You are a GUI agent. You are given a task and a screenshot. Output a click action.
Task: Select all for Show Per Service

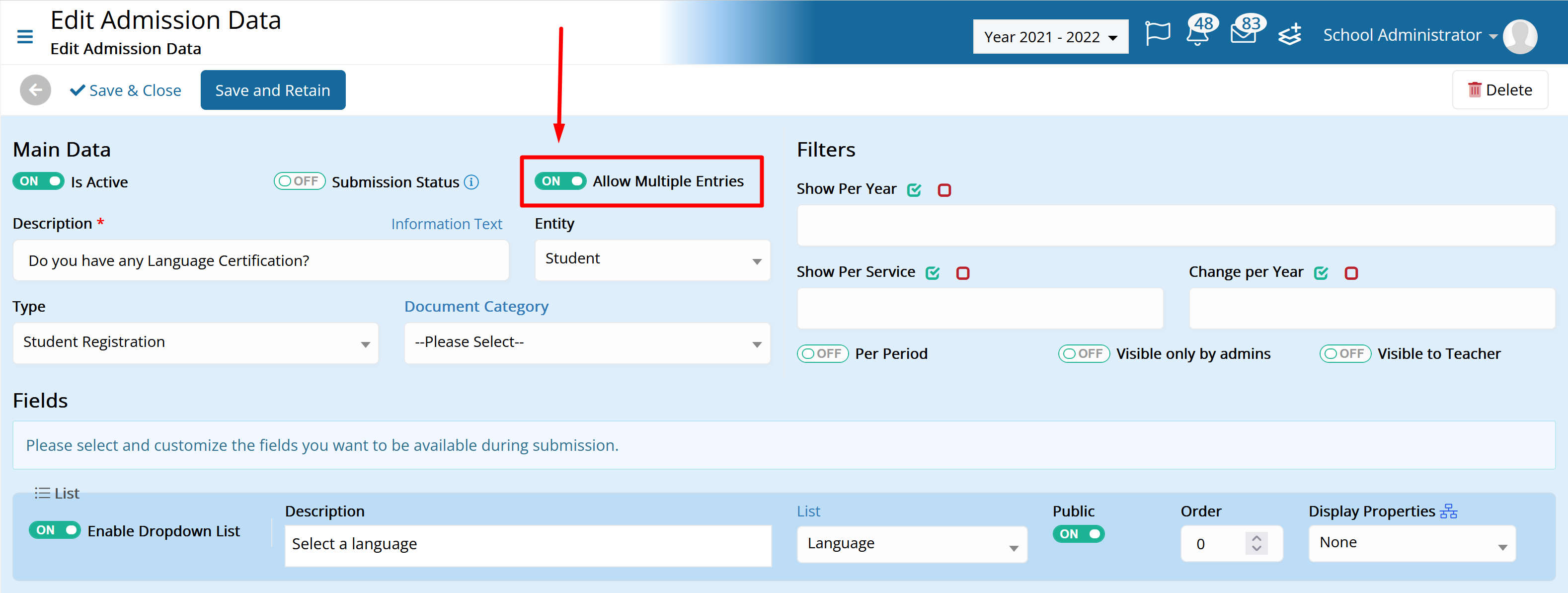point(932,273)
